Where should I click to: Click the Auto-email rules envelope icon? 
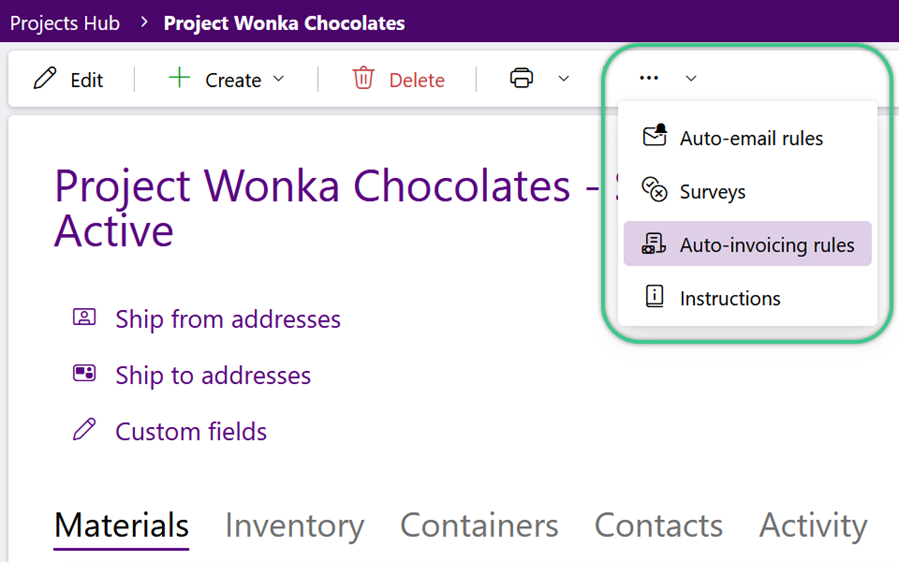(x=655, y=136)
